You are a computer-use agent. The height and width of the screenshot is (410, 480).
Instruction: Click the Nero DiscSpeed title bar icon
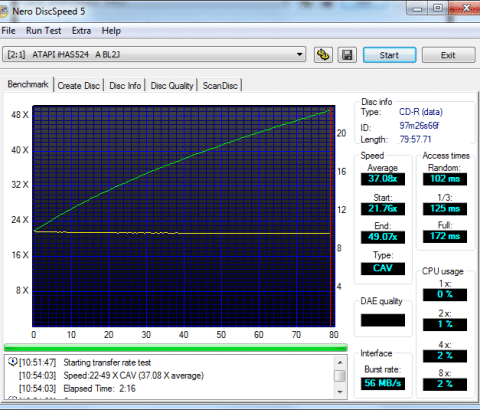[4, 12]
